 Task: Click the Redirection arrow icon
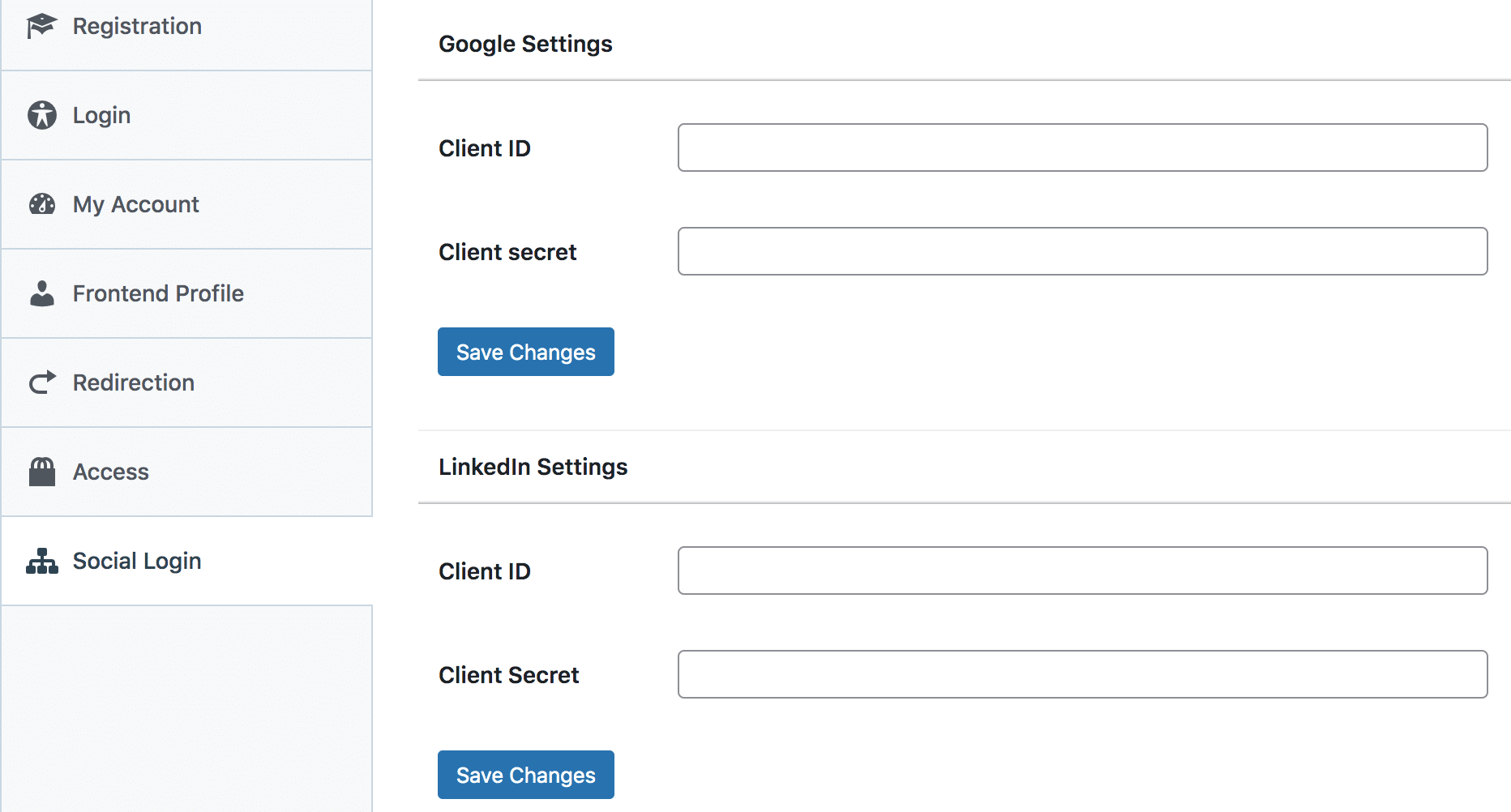42,382
